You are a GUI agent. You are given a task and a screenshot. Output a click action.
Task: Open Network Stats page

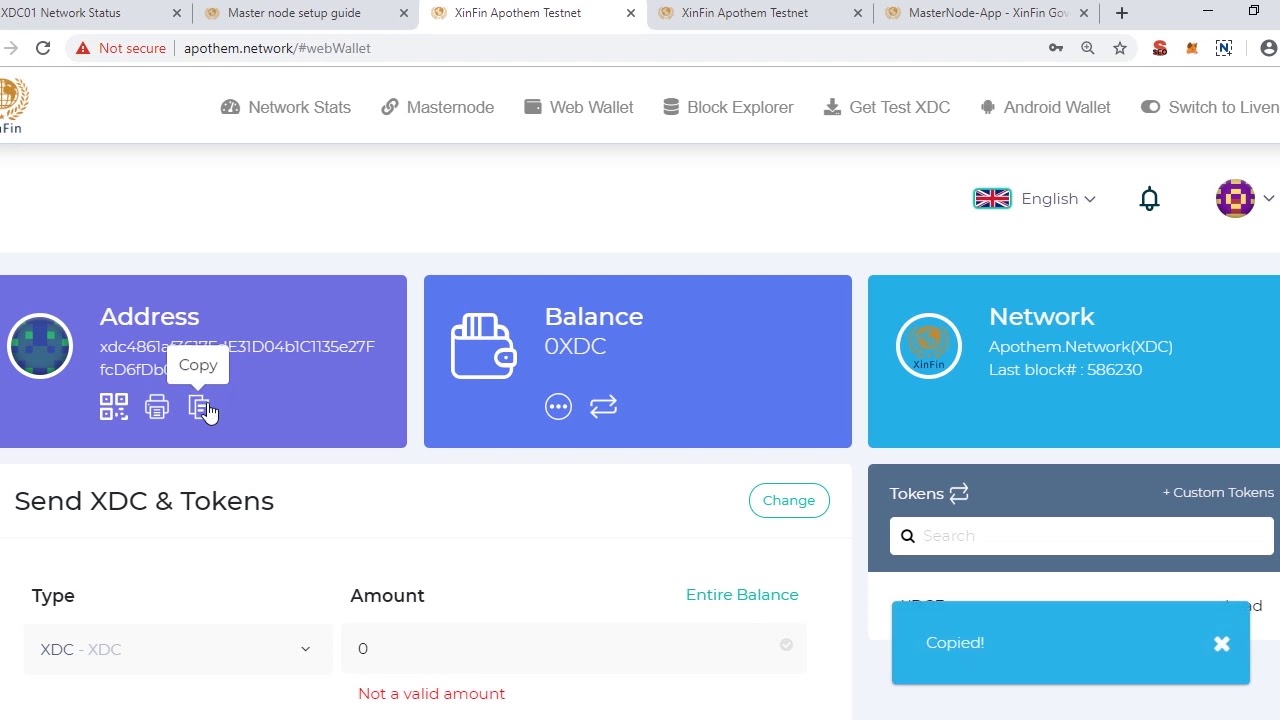286,107
